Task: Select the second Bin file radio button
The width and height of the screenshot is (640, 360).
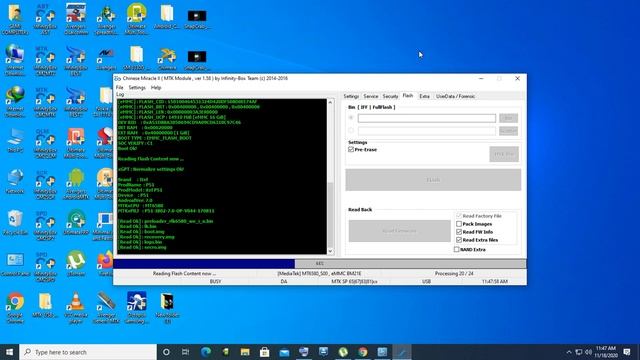Action: click(x=351, y=131)
